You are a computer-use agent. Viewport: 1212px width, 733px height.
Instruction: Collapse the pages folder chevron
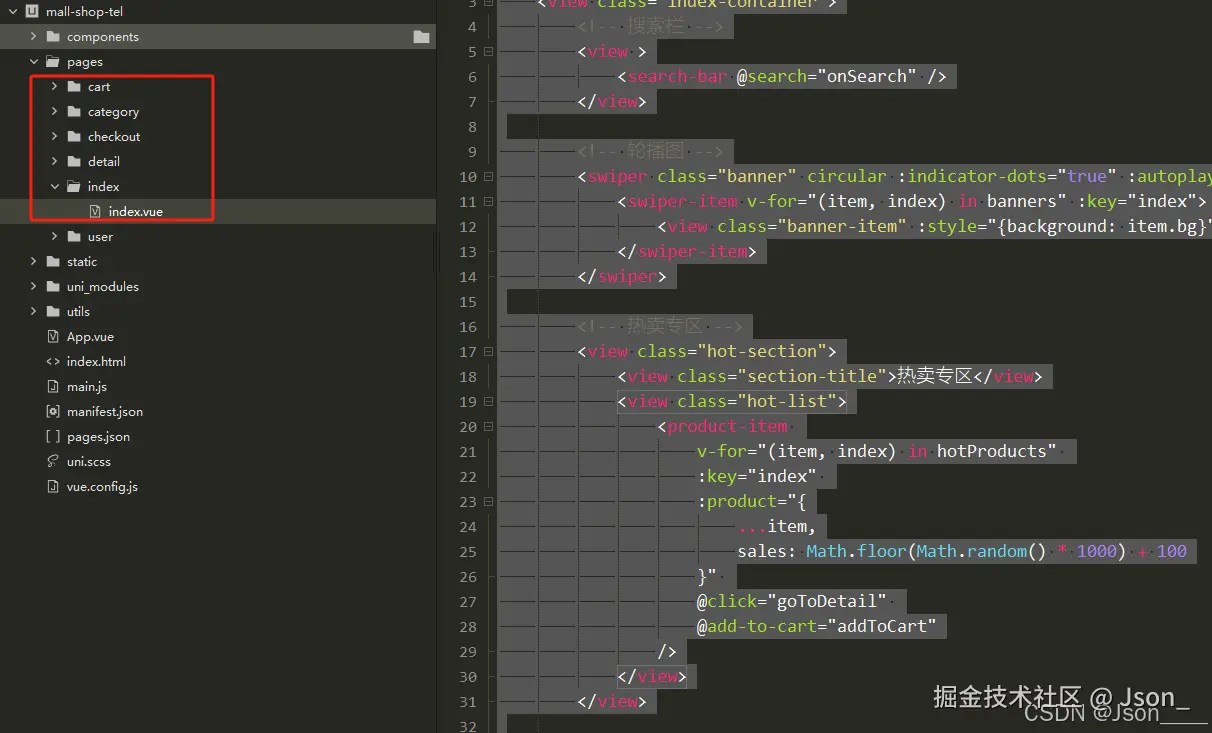pyautogui.click(x=34, y=62)
